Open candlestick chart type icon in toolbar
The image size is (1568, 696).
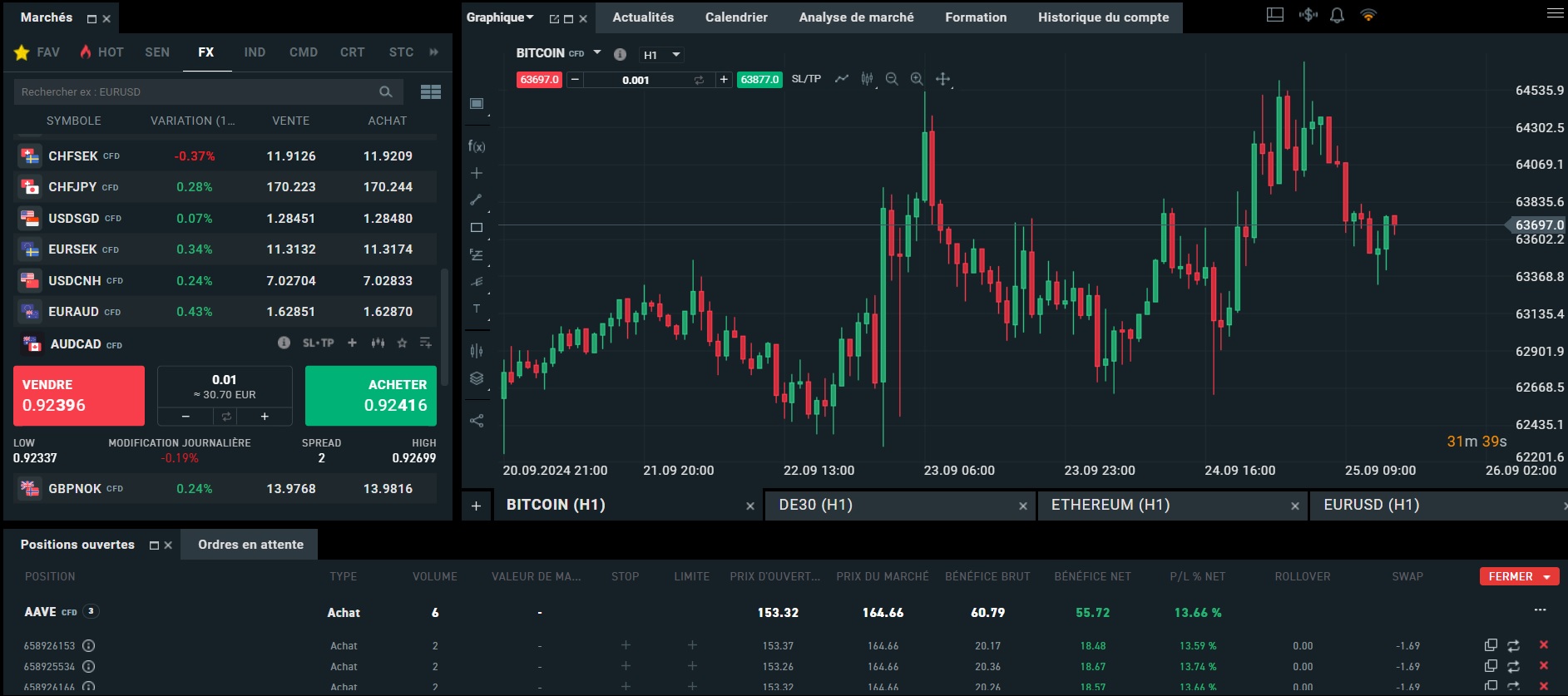point(867,79)
